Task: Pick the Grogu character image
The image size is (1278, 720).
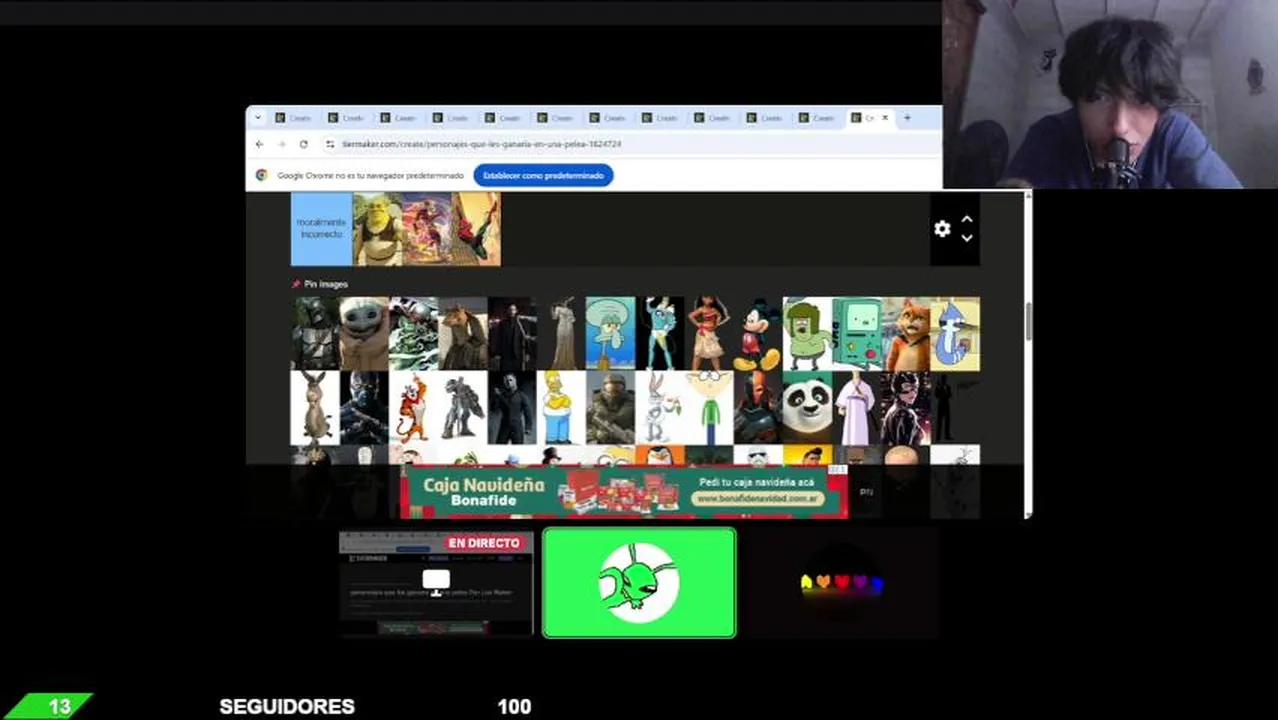Action: (x=364, y=334)
